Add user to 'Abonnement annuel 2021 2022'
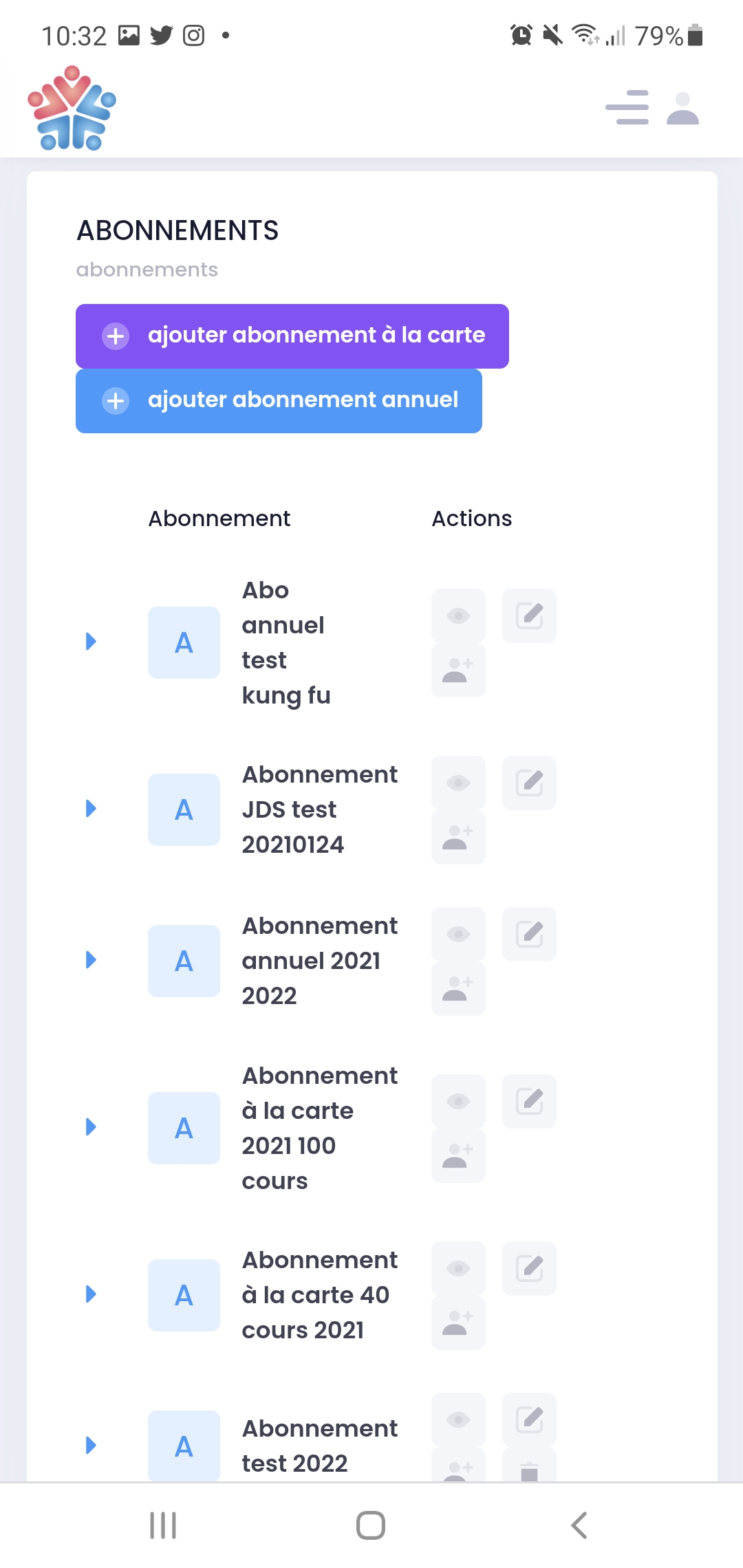The width and height of the screenshot is (743, 1568). point(458,989)
